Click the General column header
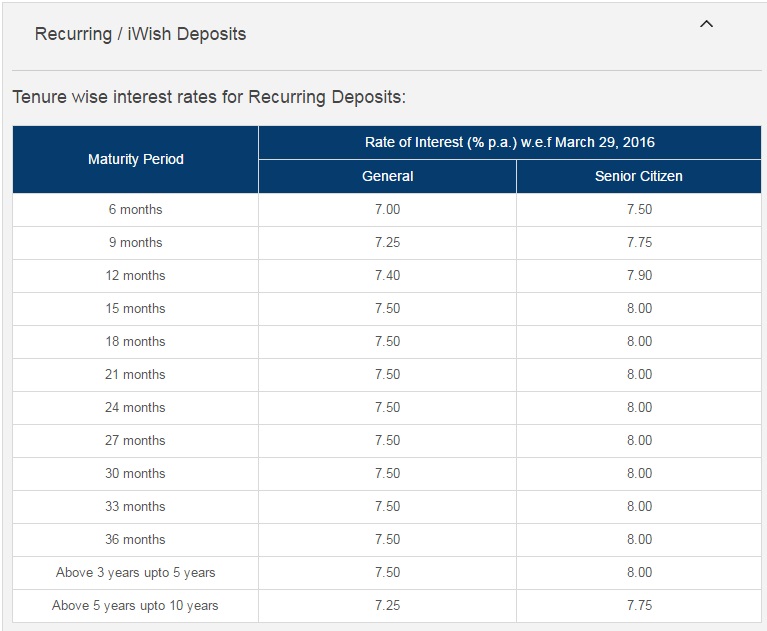The height and width of the screenshot is (631, 767). tap(387, 176)
